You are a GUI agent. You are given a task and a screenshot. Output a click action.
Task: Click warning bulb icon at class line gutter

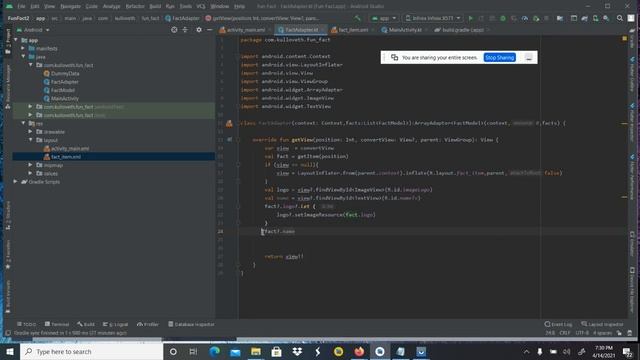click(x=229, y=123)
